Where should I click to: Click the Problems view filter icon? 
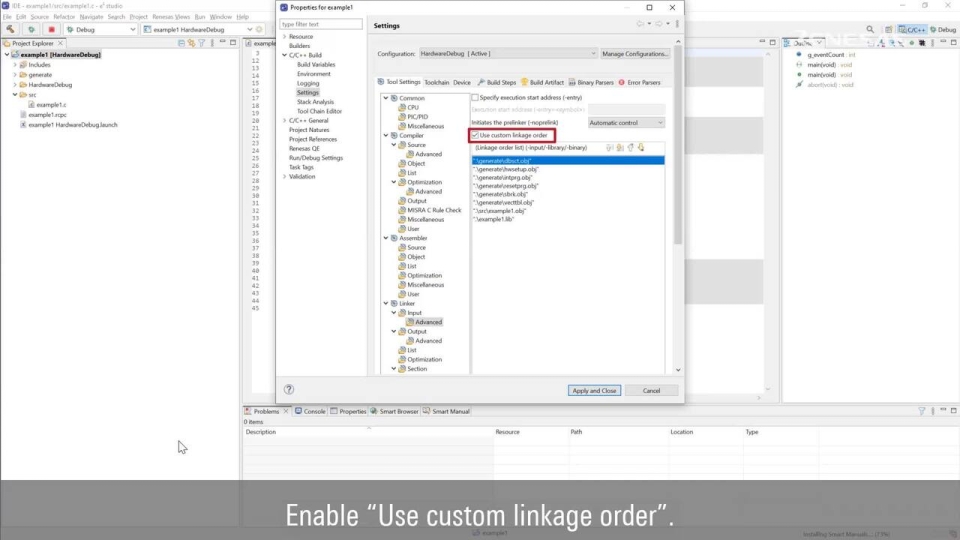tap(921, 411)
